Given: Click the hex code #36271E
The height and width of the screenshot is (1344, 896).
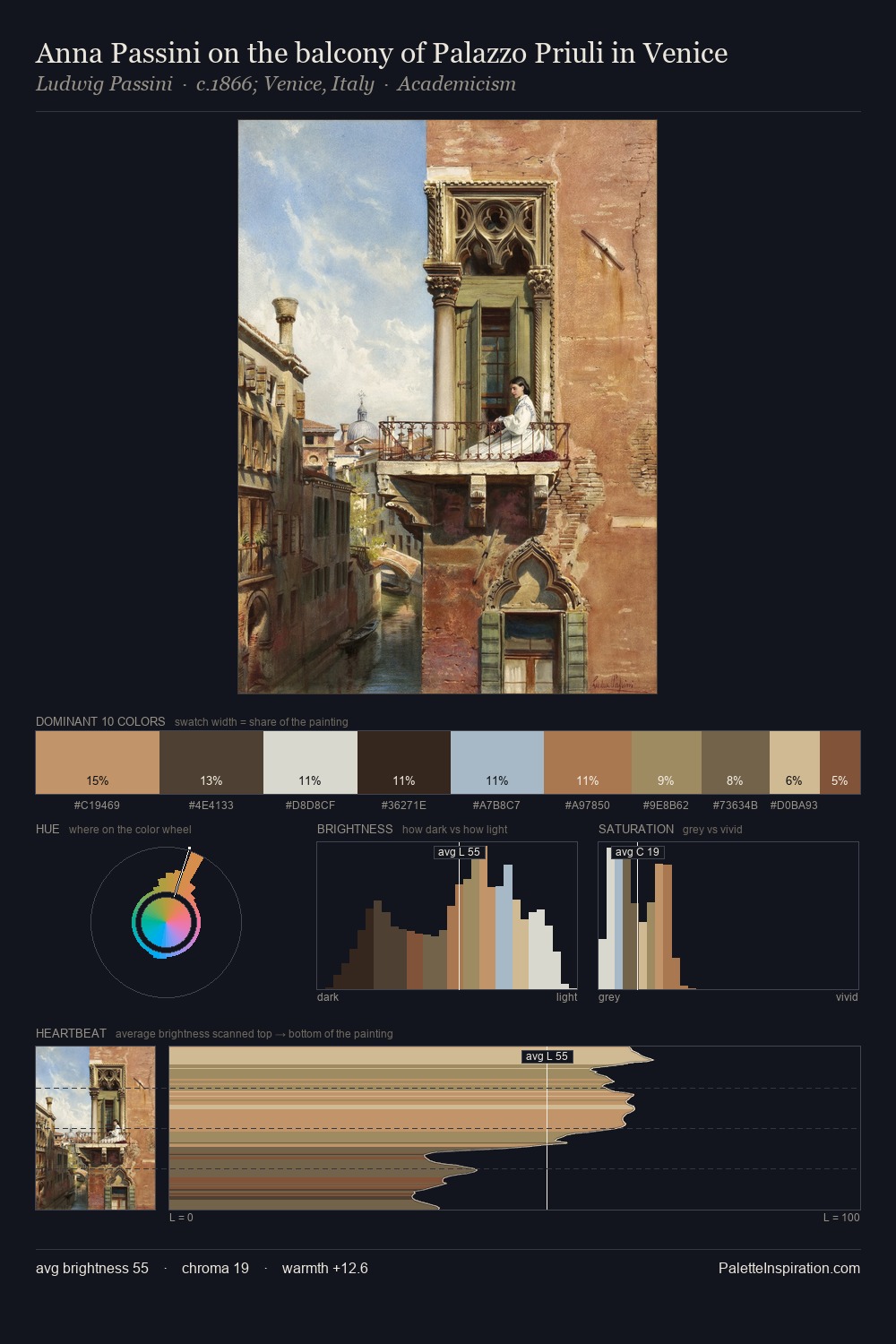Looking at the screenshot, I should [404, 806].
